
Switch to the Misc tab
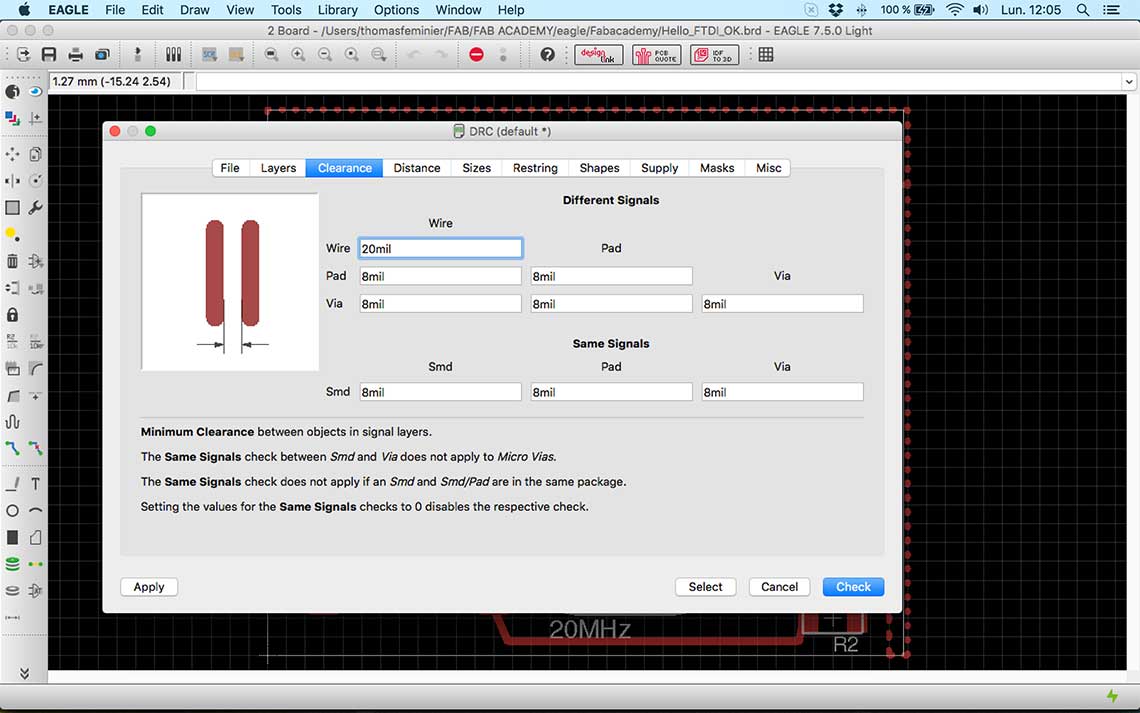click(x=768, y=168)
